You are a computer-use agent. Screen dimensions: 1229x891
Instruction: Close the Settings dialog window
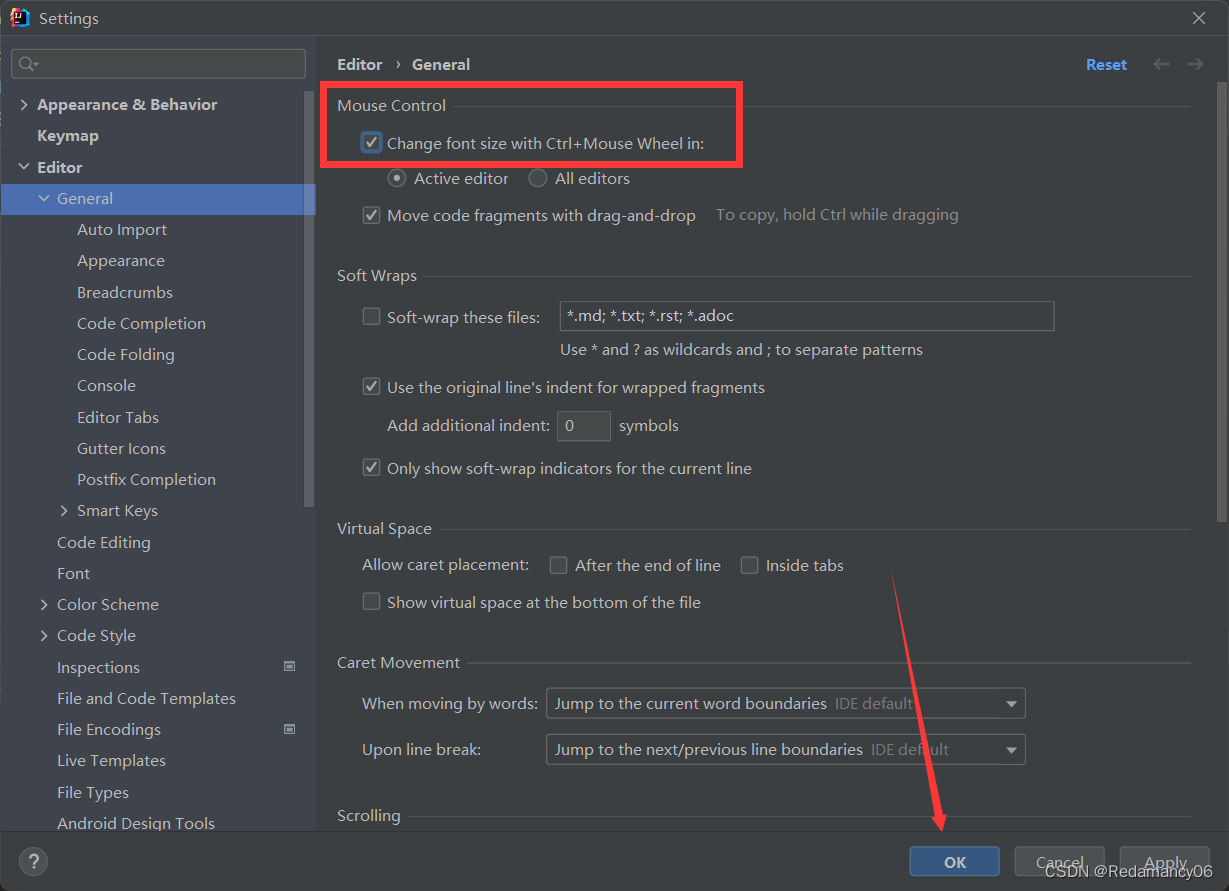click(1199, 18)
